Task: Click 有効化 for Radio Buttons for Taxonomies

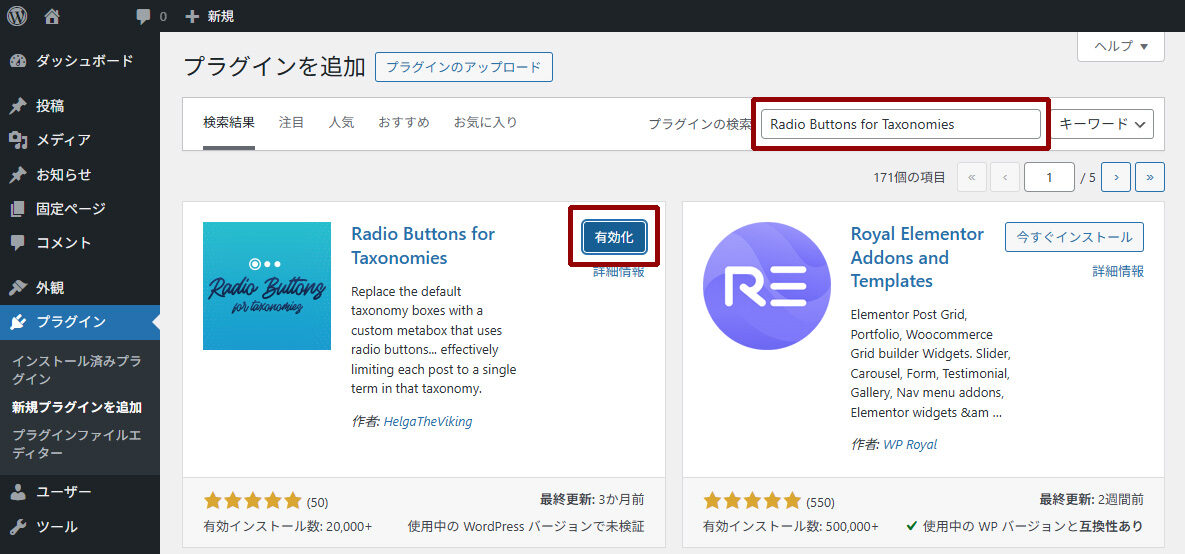Action: (x=614, y=237)
